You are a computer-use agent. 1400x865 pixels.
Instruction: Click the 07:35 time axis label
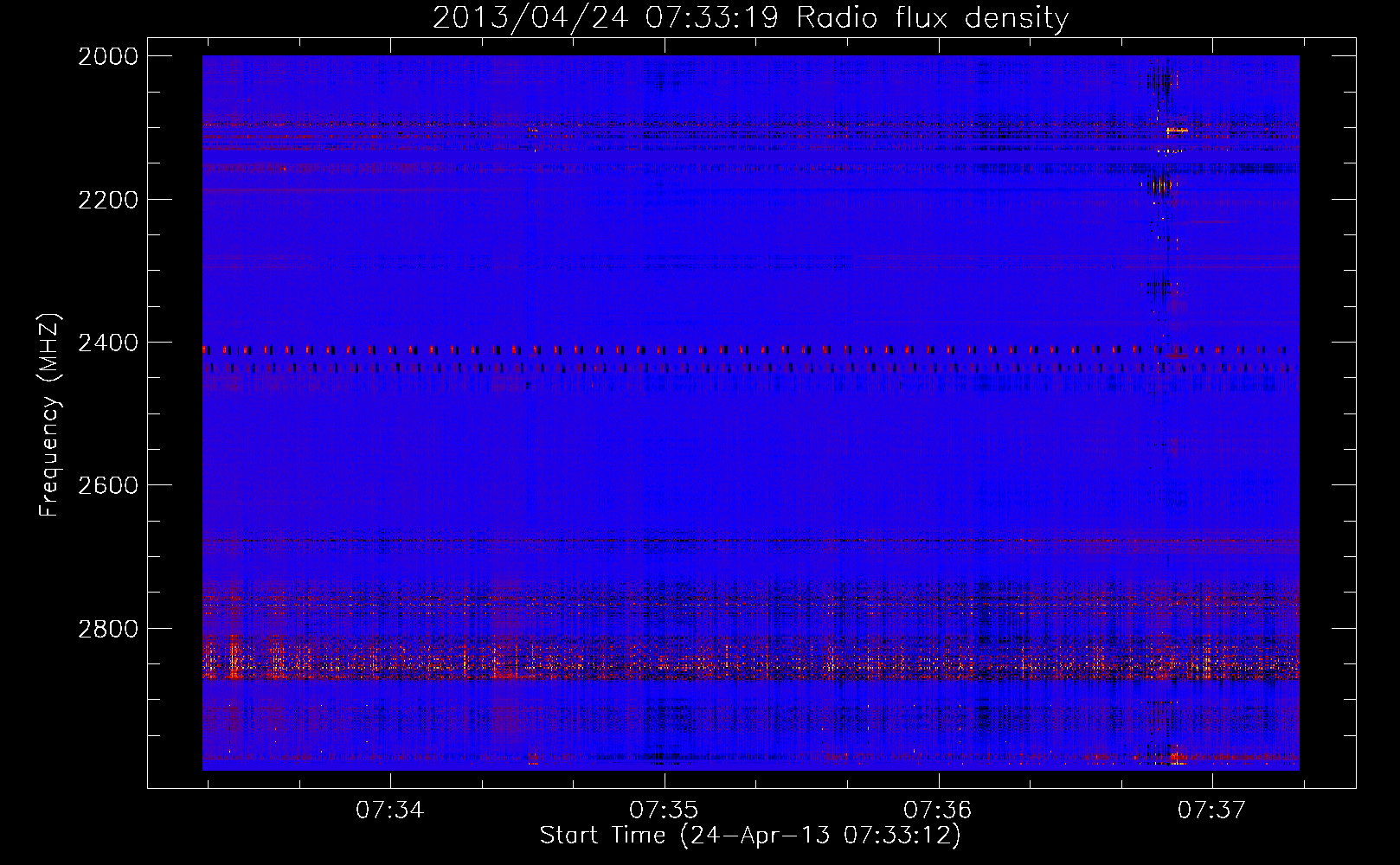(x=664, y=810)
